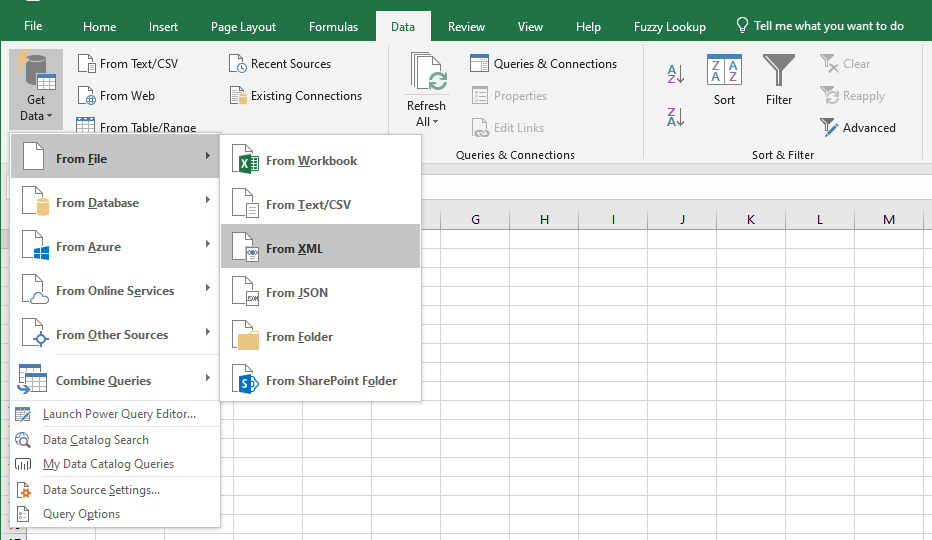Click the Reapply filter button
The height and width of the screenshot is (540, 932).
(852, 96)
